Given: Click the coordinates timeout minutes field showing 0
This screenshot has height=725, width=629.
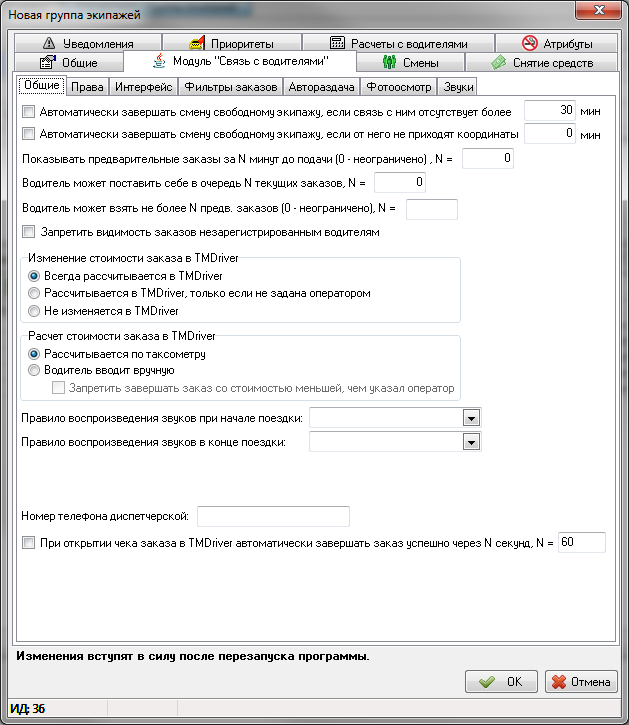Looking at the screenshot, I should pyautogui.click(x=549, y=134).
